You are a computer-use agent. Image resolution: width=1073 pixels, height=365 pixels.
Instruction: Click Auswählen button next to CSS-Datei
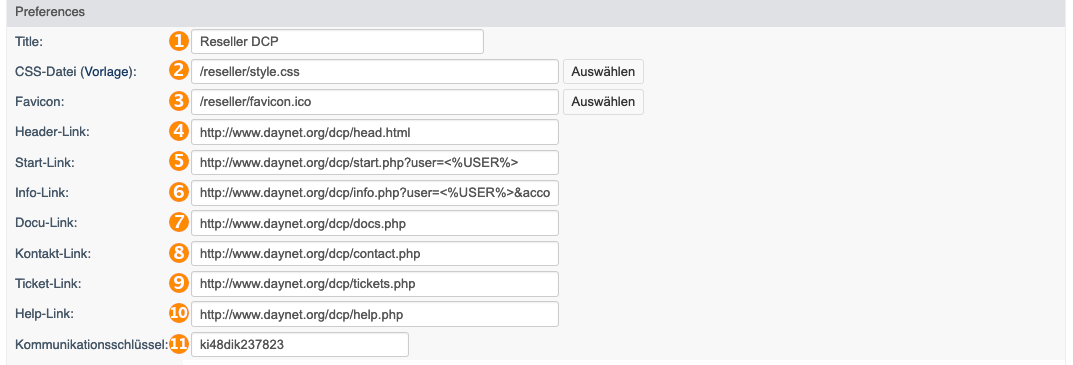point(603,71)
